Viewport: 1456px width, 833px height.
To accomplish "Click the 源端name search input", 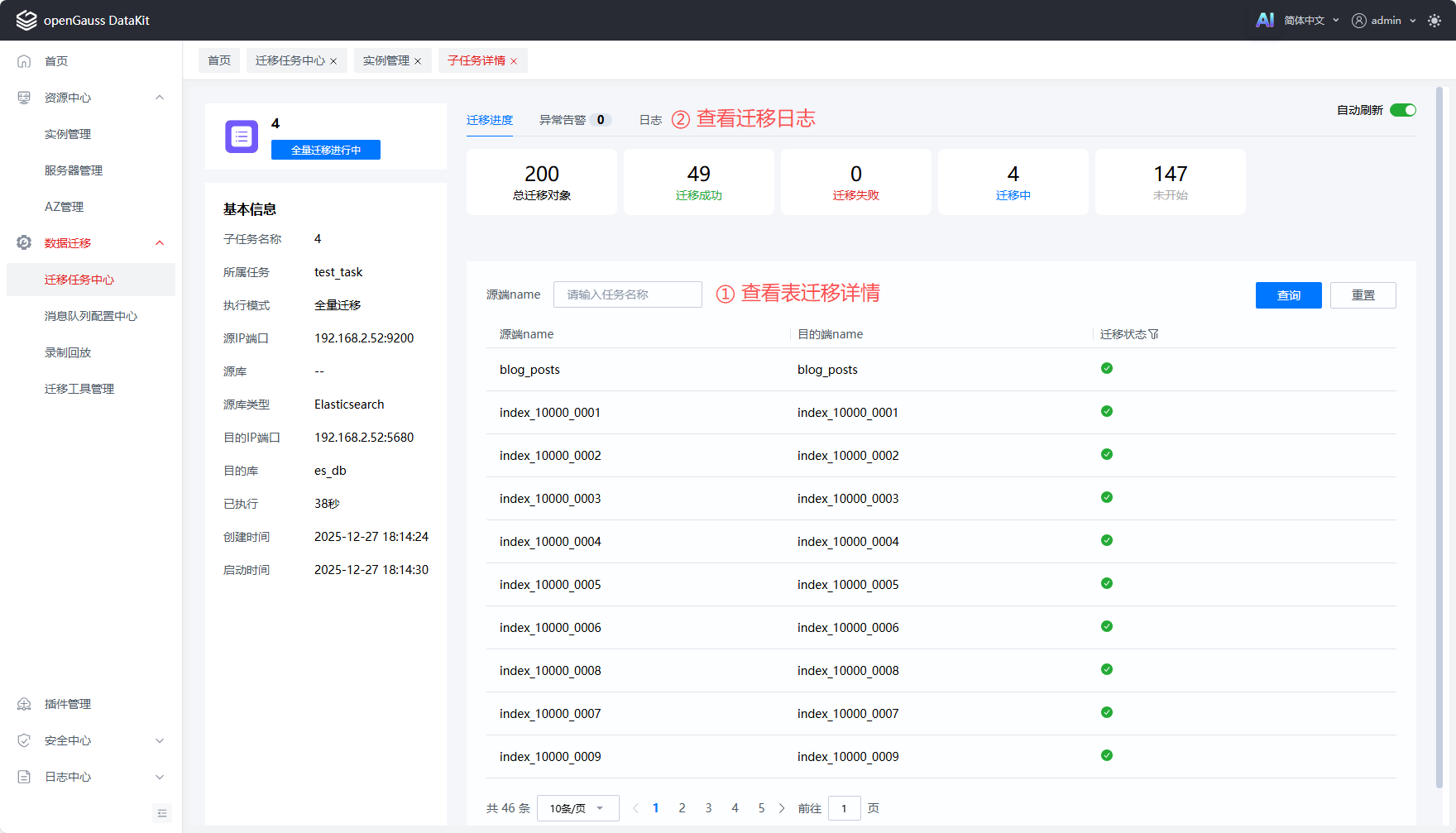I will [628, 294].
